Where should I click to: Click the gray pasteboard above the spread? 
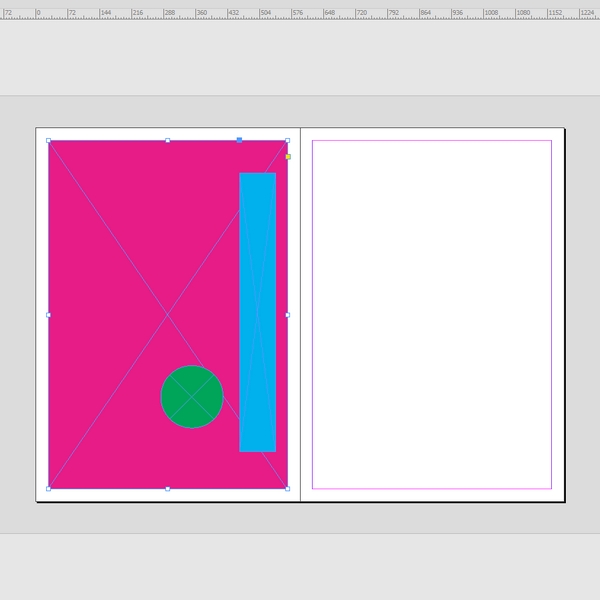coord(300,111)
